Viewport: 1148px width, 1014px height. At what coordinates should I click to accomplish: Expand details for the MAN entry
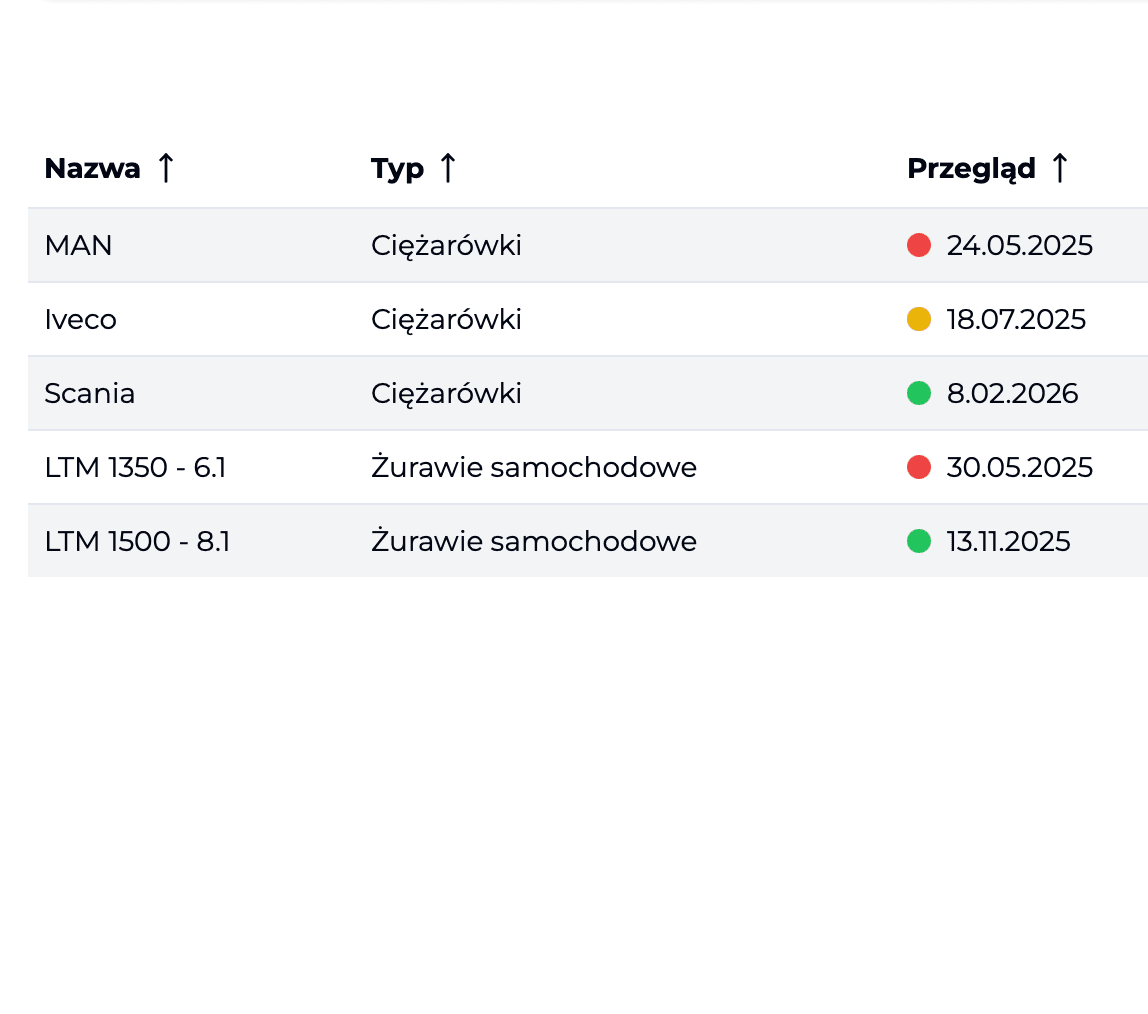(78, 244)
